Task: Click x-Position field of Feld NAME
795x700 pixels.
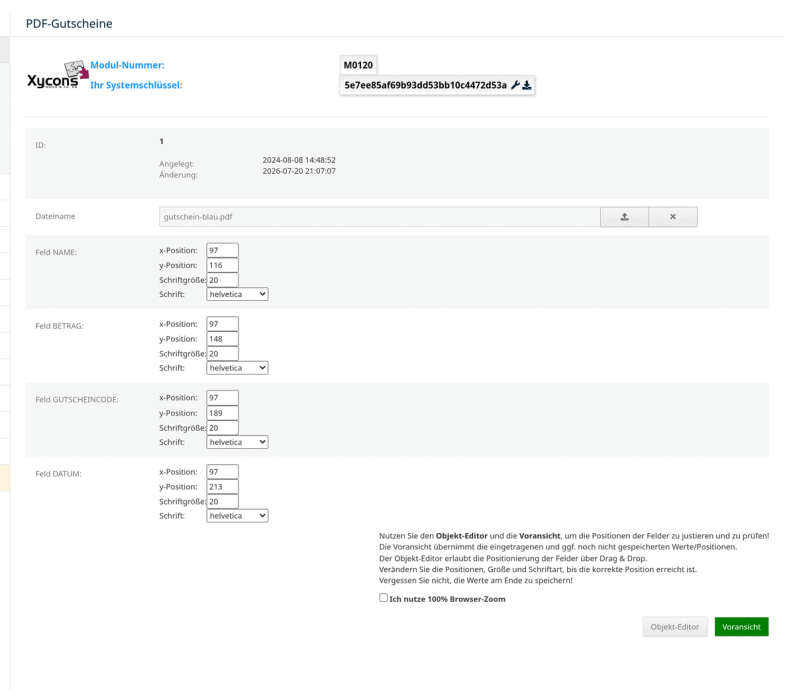Action: click(x=222, y=250)
